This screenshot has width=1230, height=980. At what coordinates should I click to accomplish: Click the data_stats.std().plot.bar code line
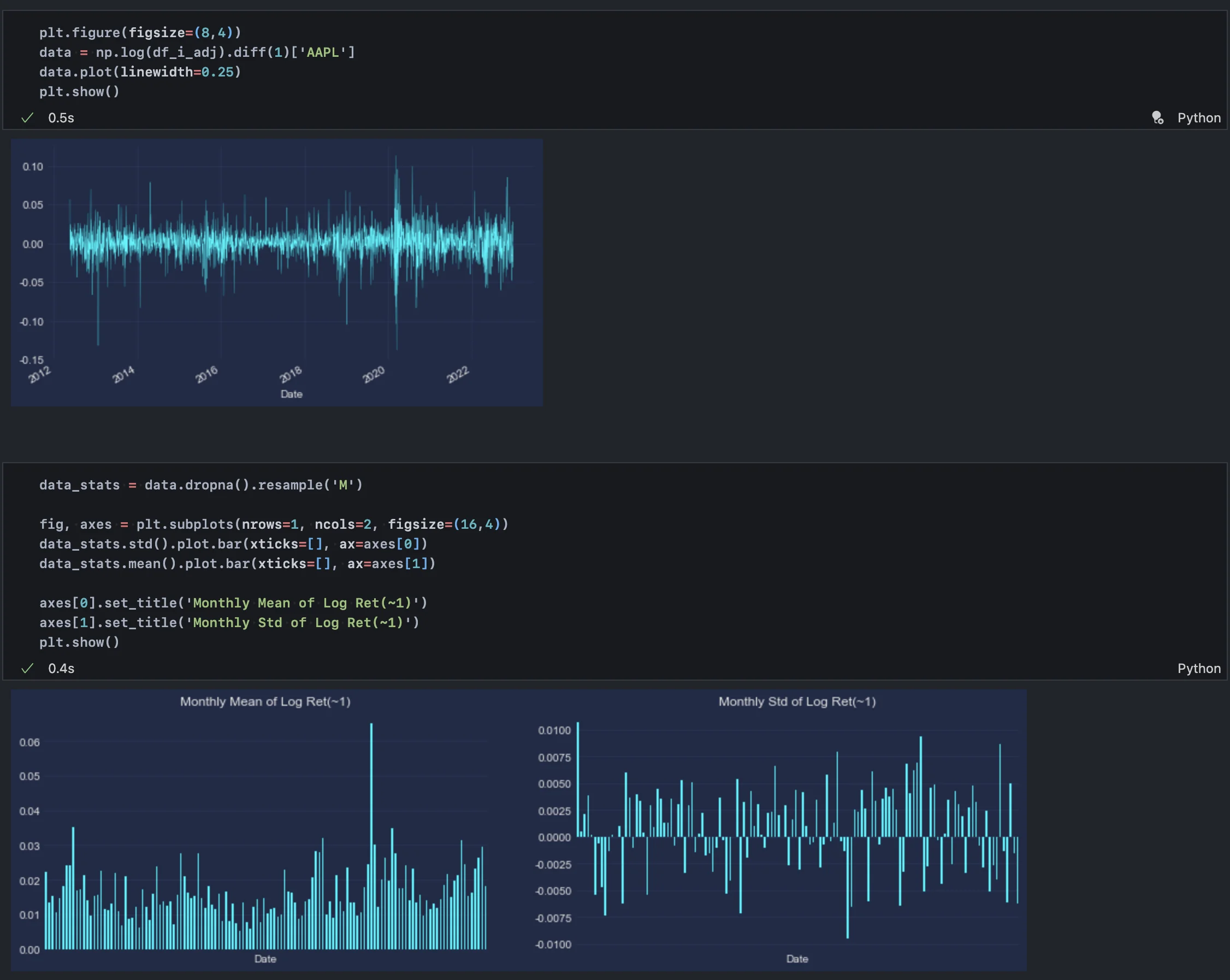tap(233, 544)
